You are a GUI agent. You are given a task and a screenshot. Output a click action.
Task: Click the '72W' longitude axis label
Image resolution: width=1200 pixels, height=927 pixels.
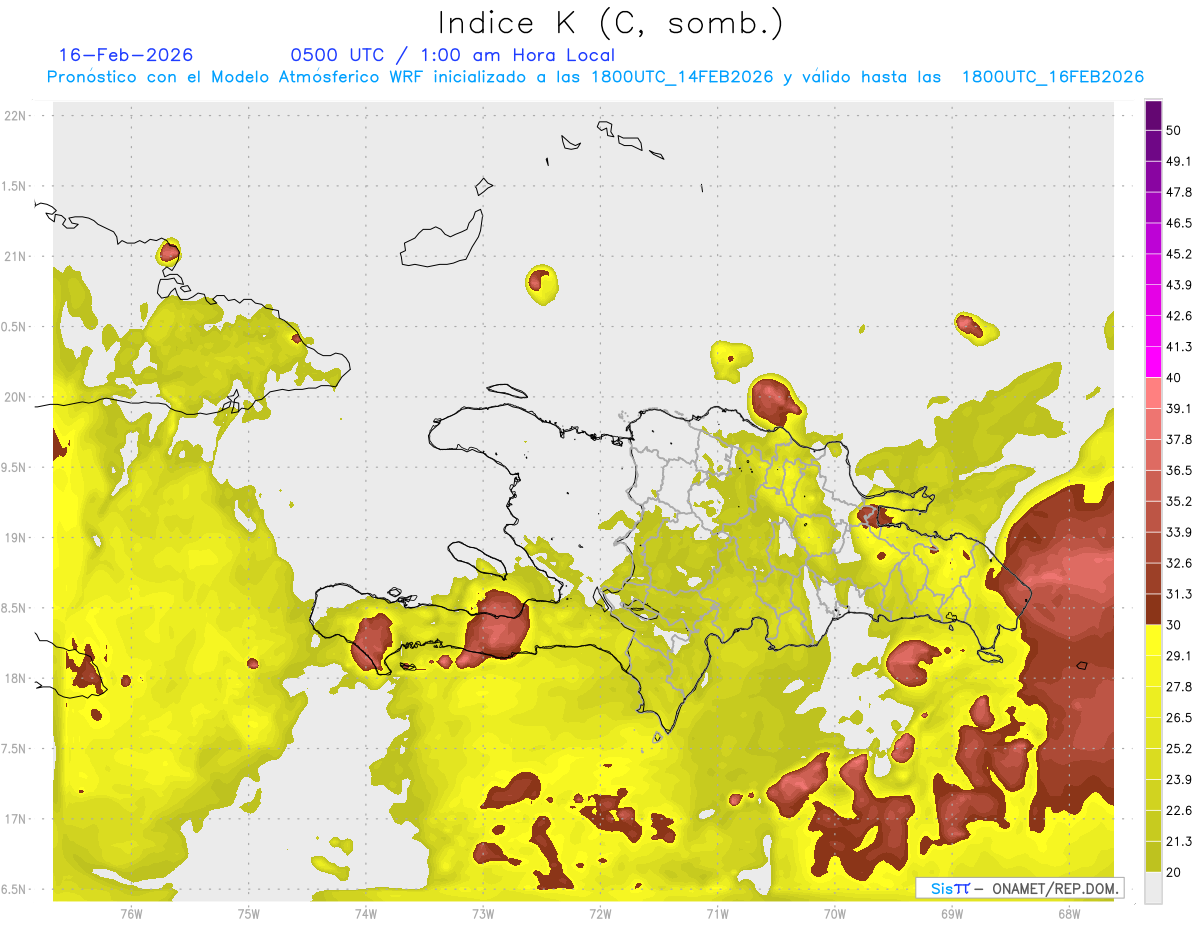[x=600, y=914]
